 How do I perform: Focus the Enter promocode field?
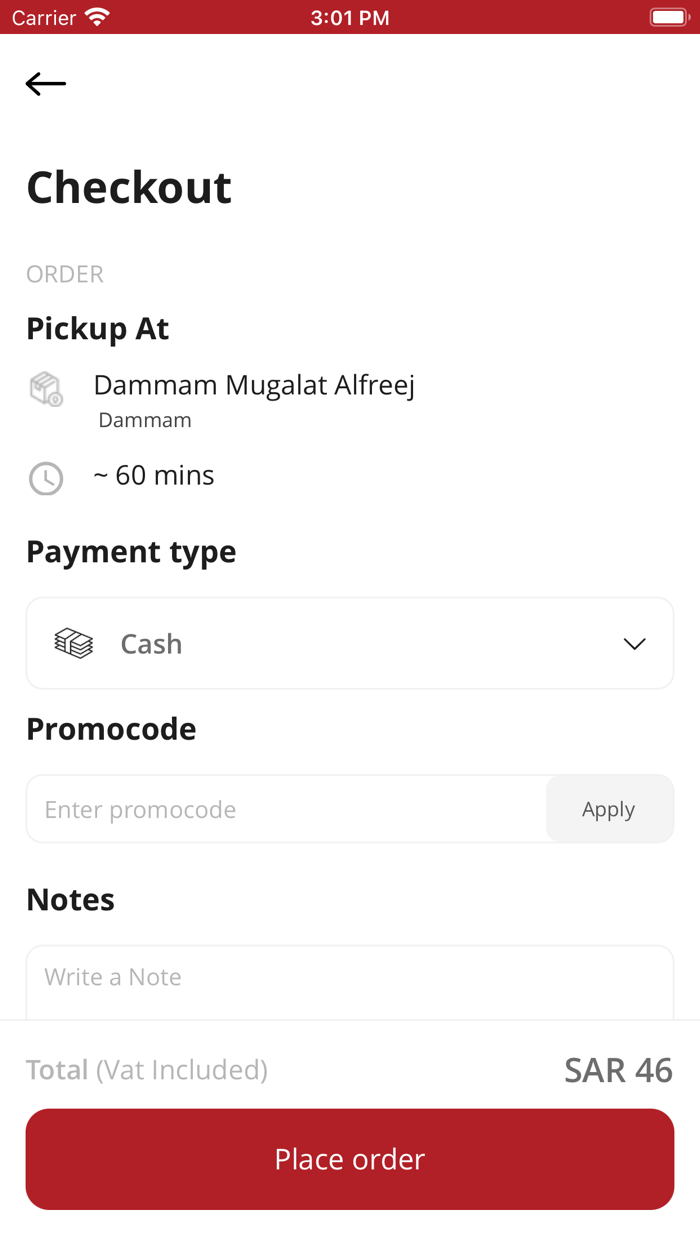tap(286, 809)
